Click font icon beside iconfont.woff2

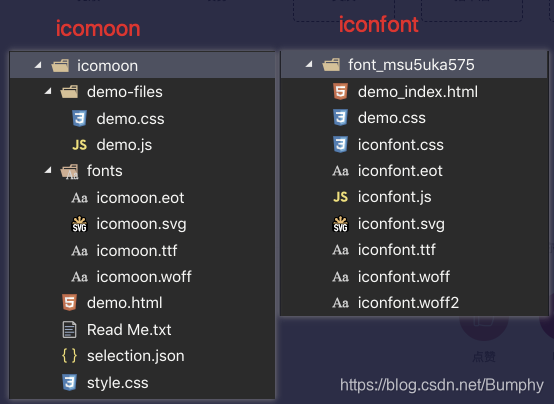(341, 303)
